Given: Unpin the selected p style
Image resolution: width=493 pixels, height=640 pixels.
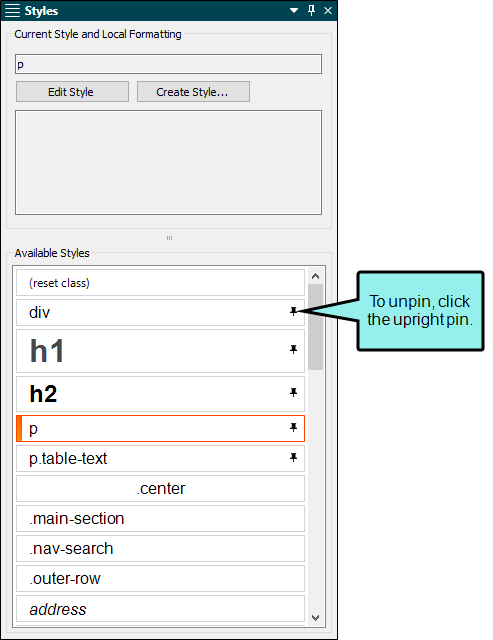Looking at the screenshot, I should 293,428.
